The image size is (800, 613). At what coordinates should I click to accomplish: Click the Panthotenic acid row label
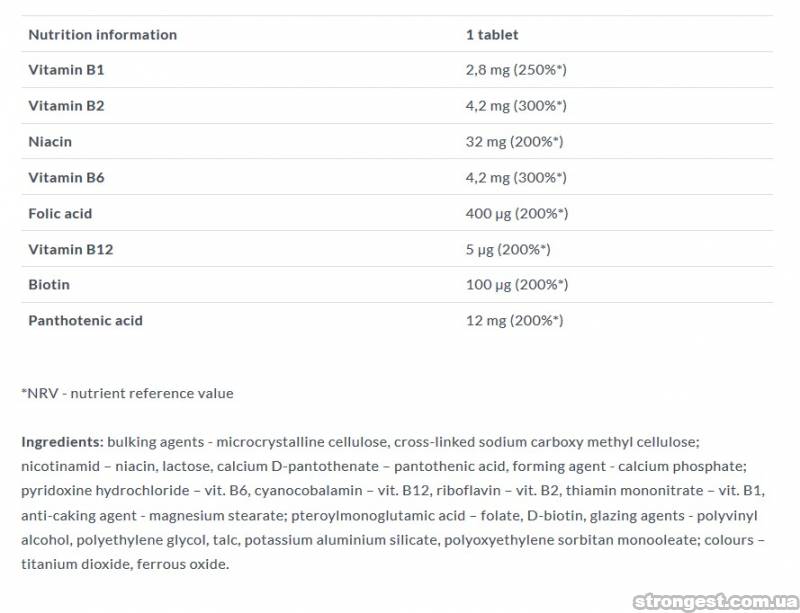click(85, 321)
